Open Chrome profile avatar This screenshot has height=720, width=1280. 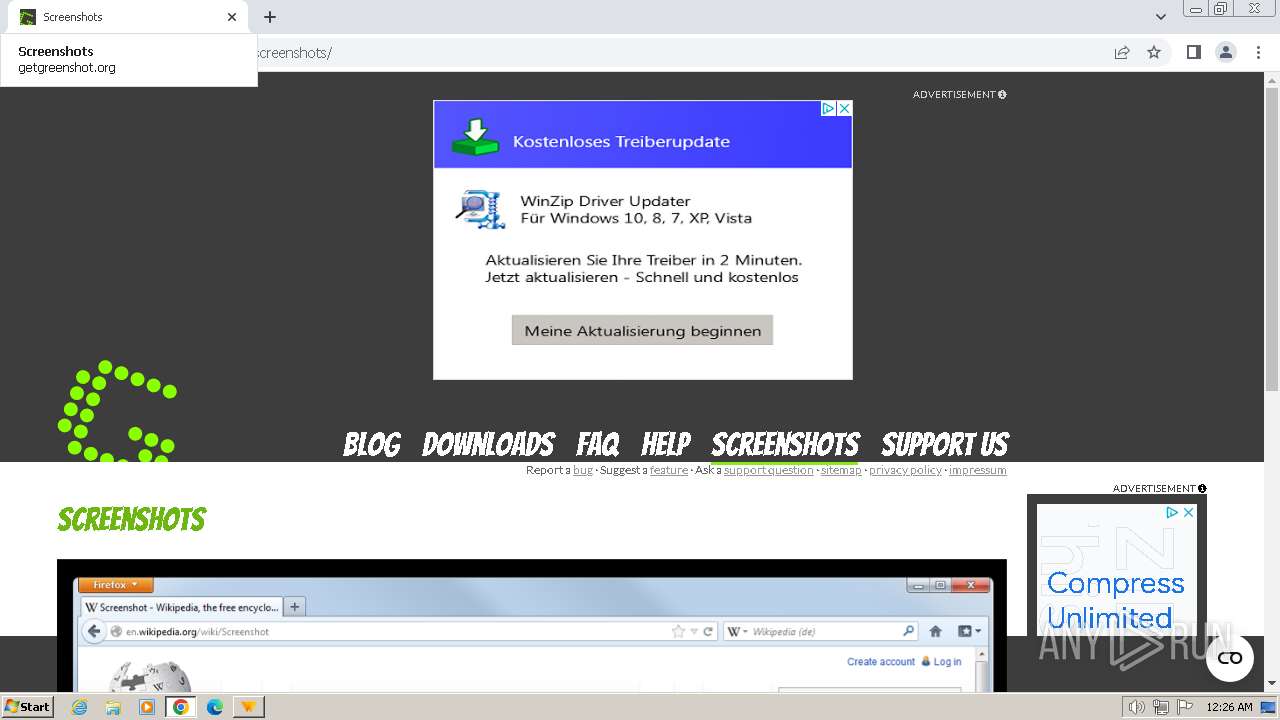point(1226,52)
